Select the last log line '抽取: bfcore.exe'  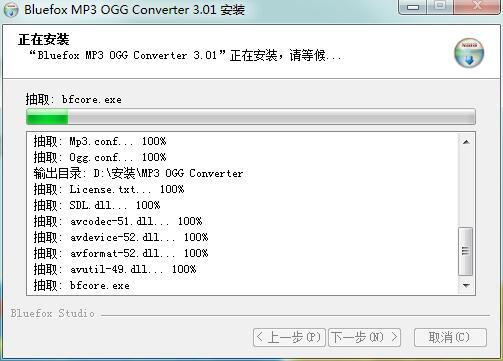81,285
